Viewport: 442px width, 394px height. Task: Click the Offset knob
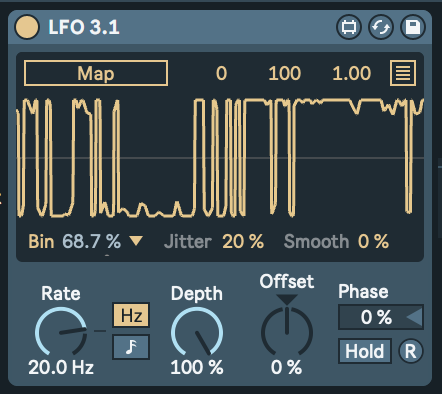287,331
